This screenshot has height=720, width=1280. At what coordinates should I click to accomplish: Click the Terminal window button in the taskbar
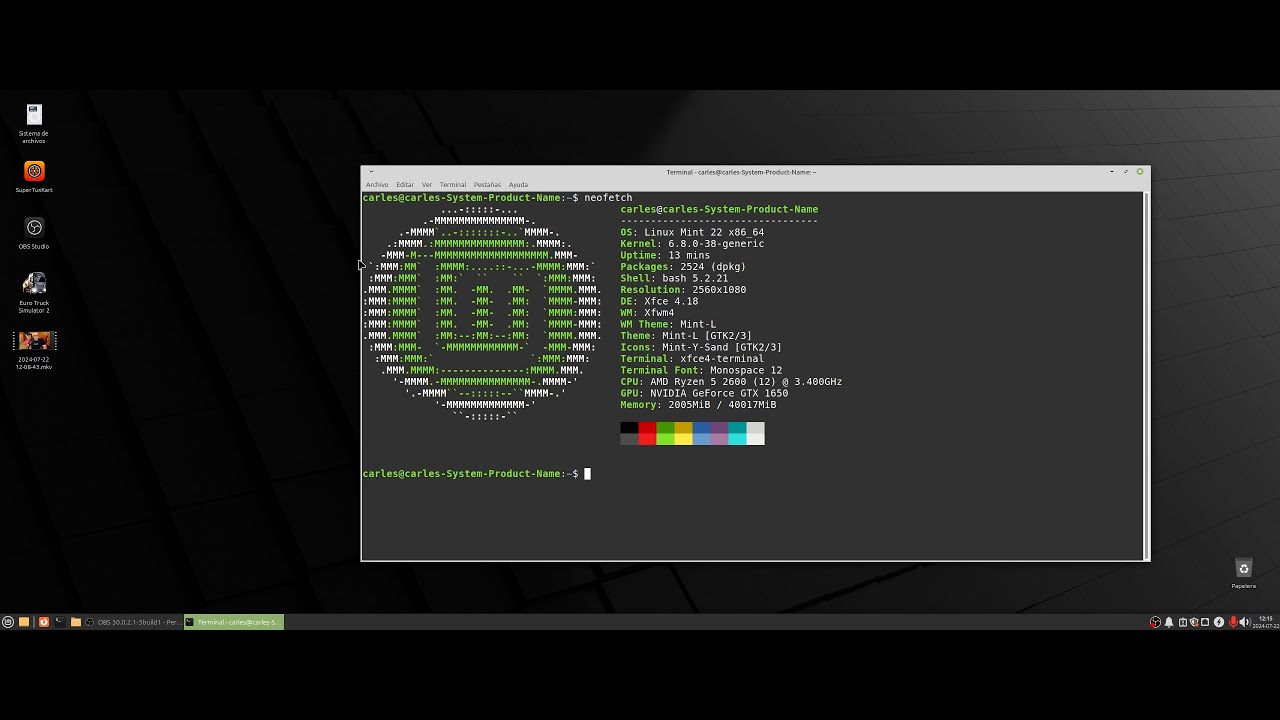pos(234,622)
